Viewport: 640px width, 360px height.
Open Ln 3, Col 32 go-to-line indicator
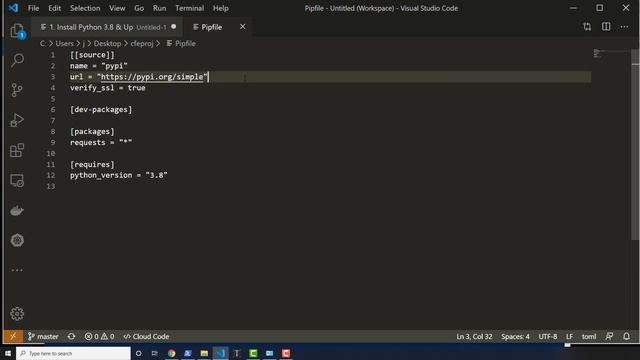[x=474, y=336]
